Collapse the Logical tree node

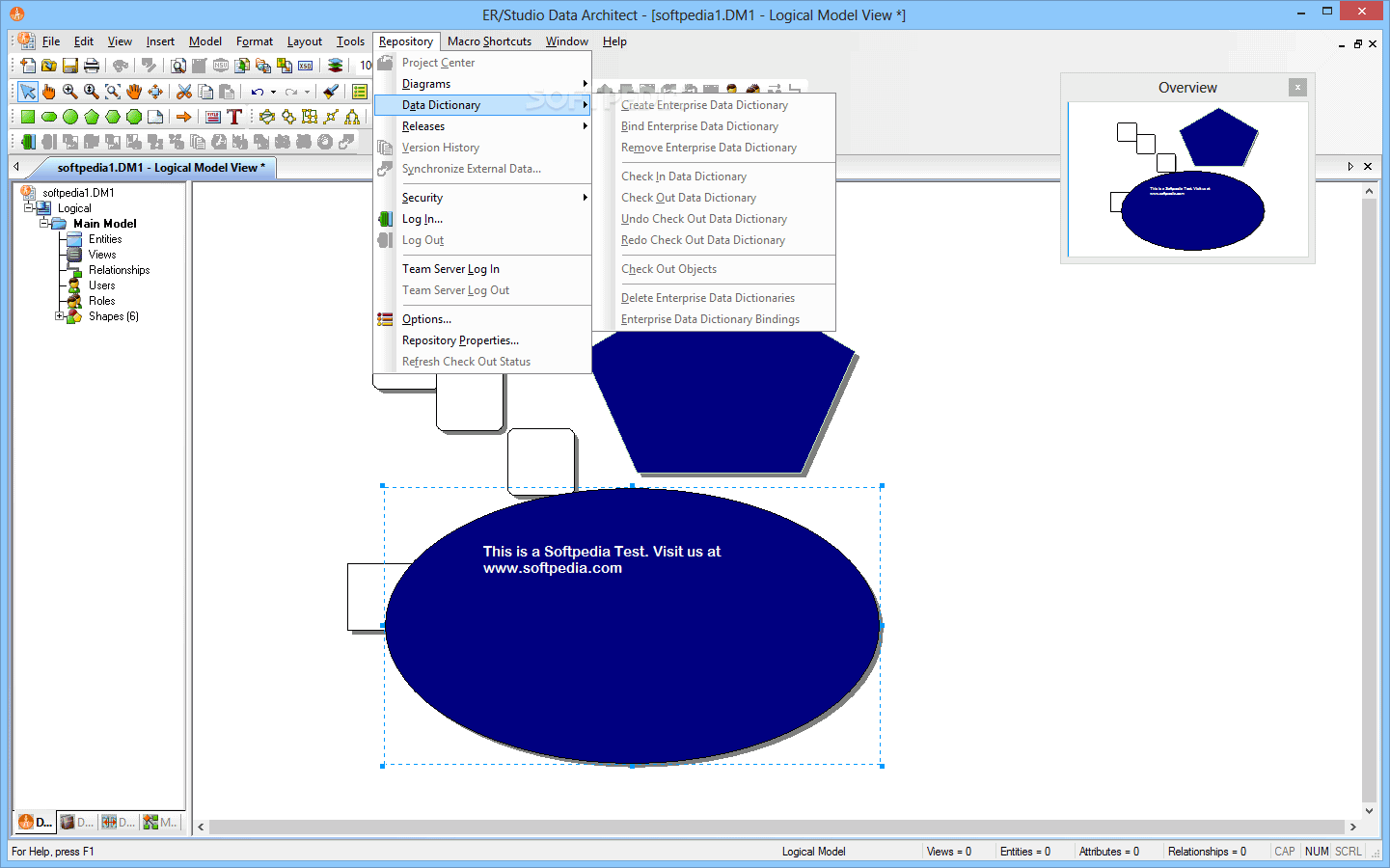click(29, 207)
